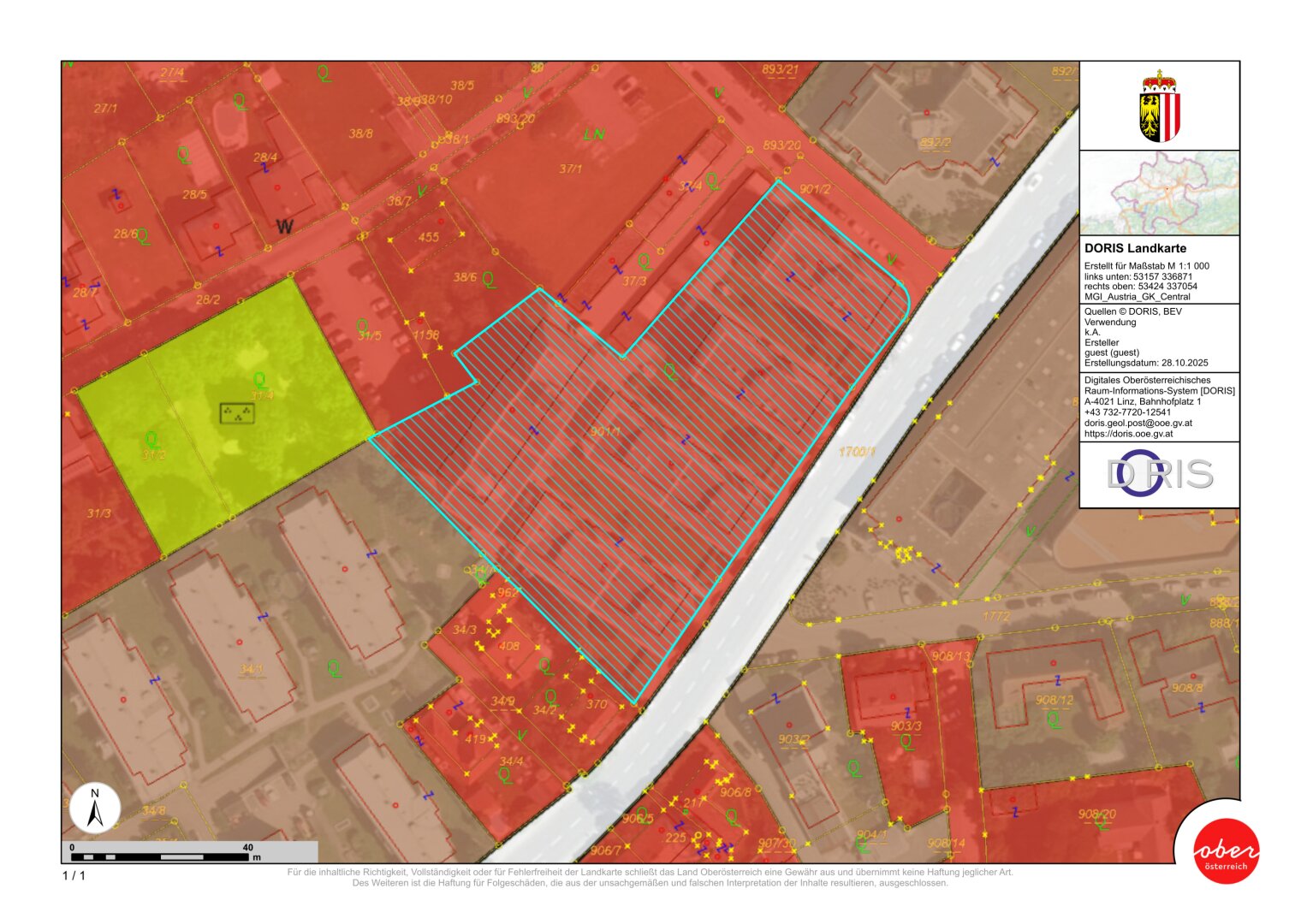Click the green LN land-use label
This screenshot has height=924, width=1307.
pyautogui.click(x=593, y=134)
